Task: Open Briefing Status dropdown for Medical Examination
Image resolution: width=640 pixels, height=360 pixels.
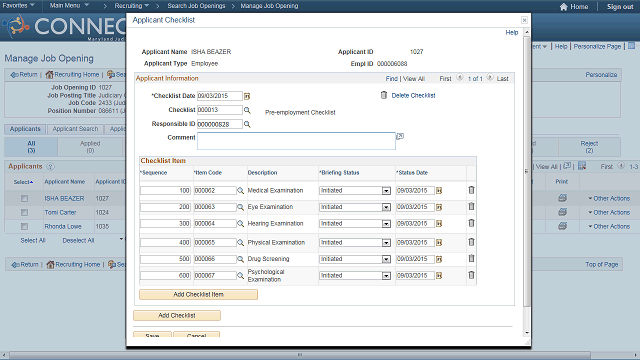Action: tap(386, 191)
